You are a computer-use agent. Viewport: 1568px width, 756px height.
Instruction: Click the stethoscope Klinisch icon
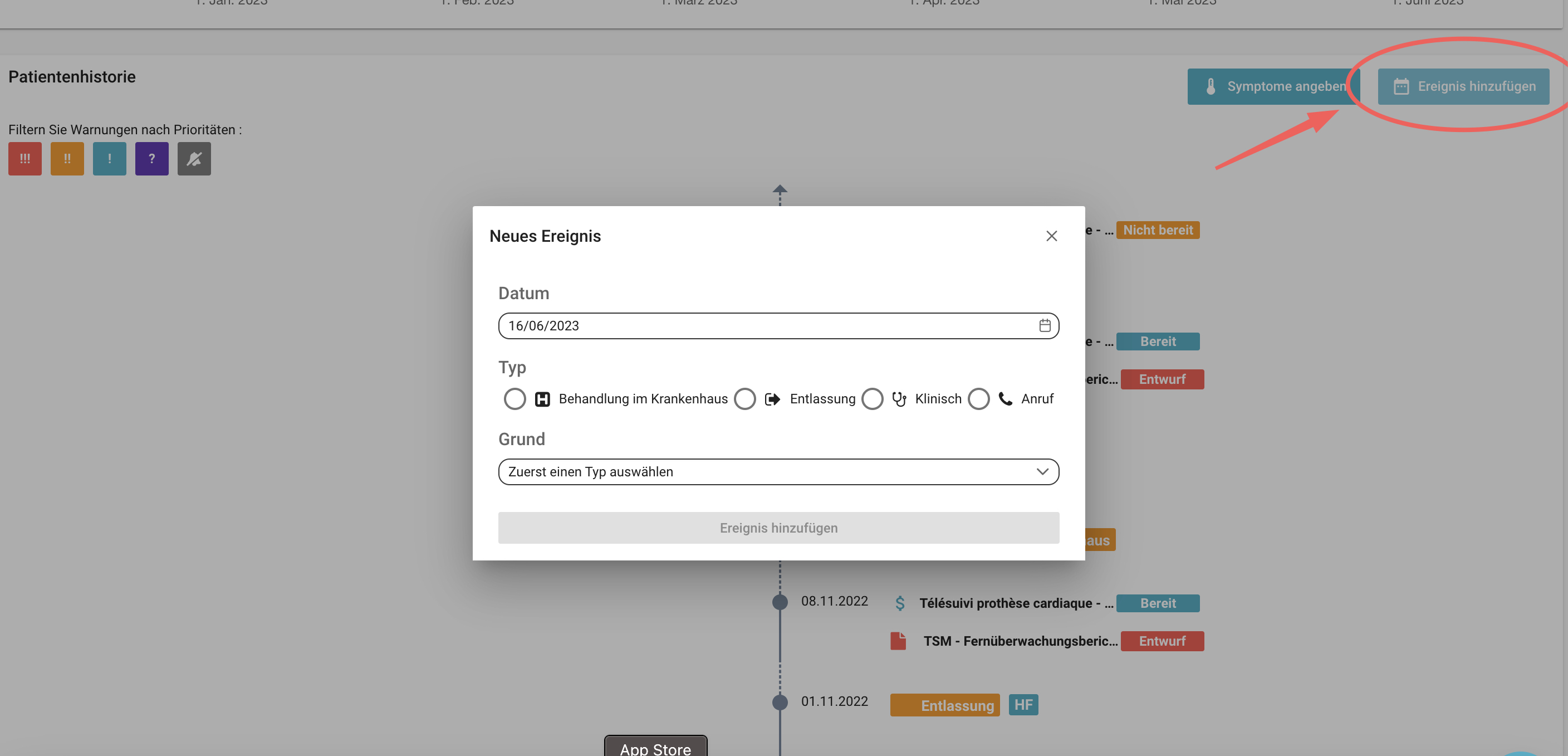(x=899, y=399)
